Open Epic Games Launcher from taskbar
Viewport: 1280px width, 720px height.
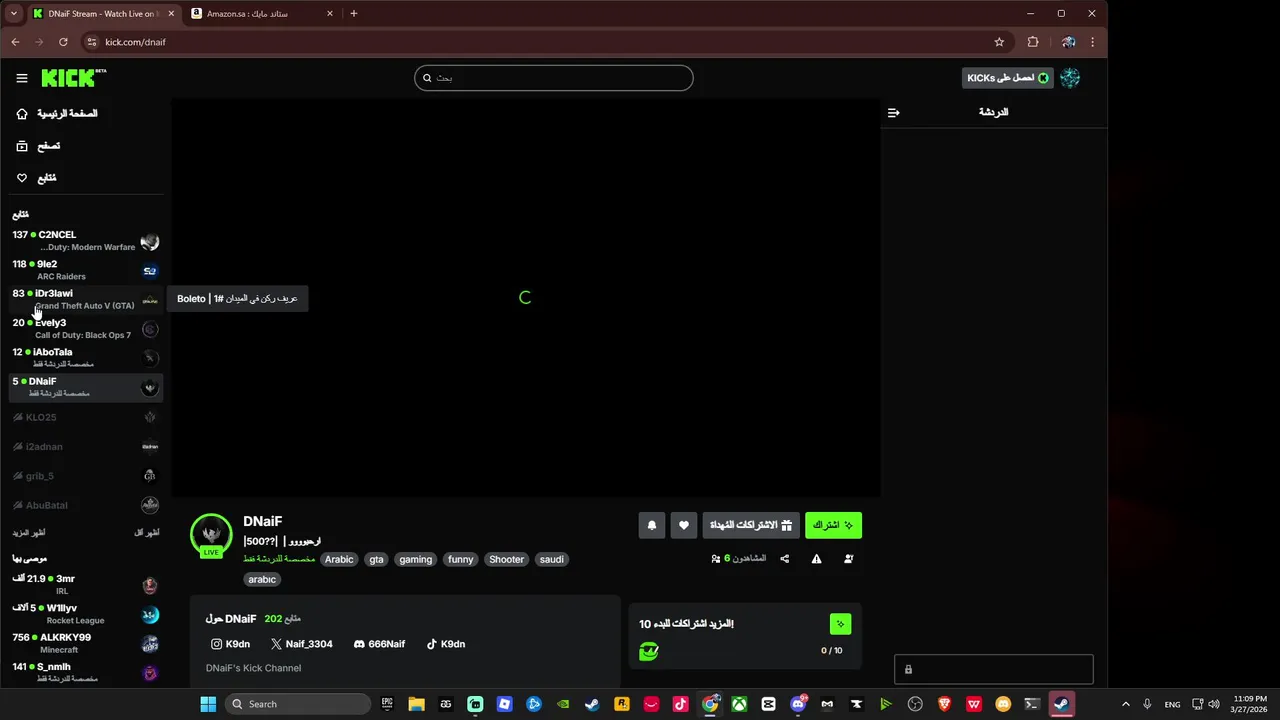[x=387, y=704]
